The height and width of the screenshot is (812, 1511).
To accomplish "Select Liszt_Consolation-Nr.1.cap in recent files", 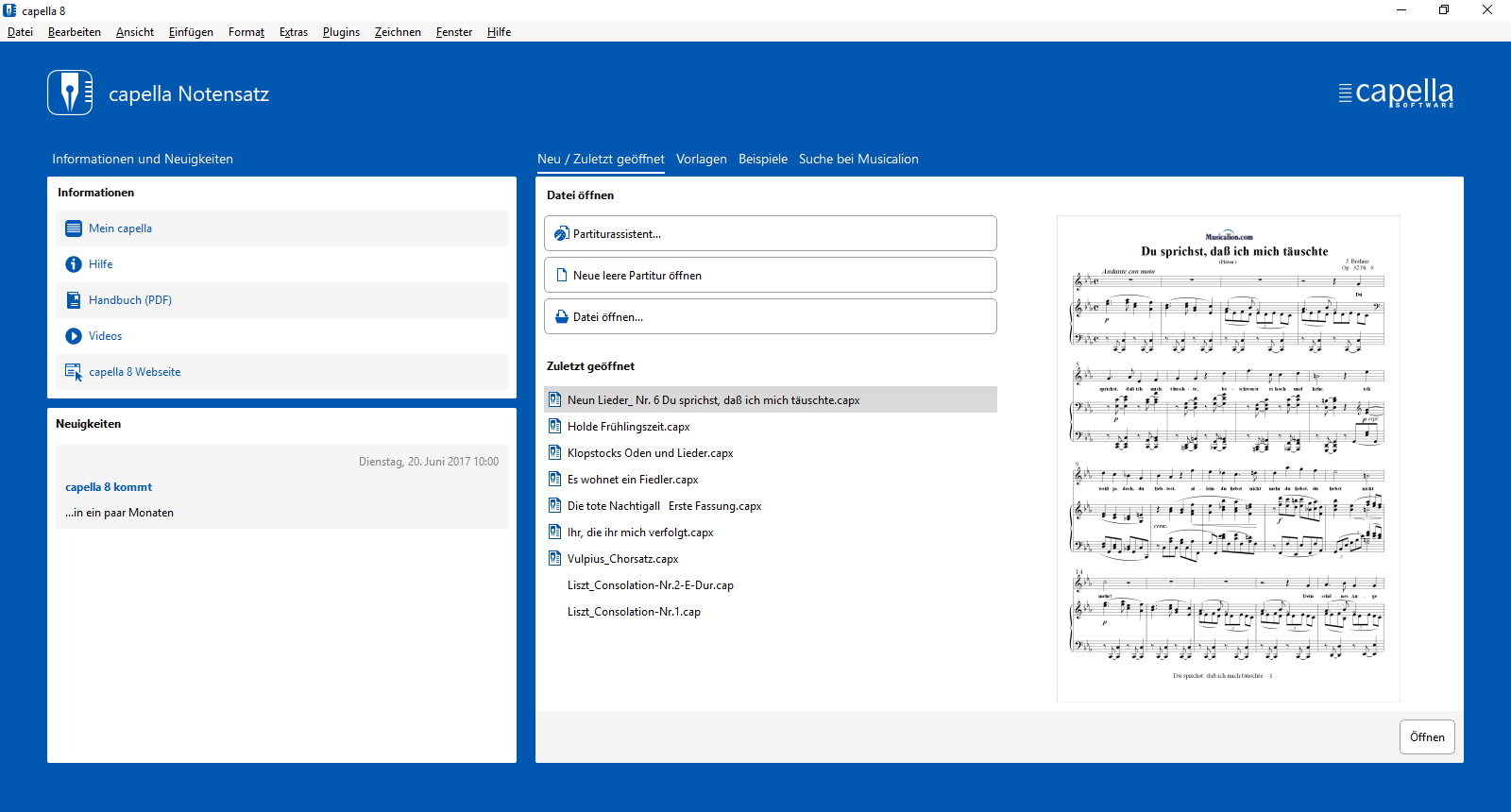I will tap(634, 612).
